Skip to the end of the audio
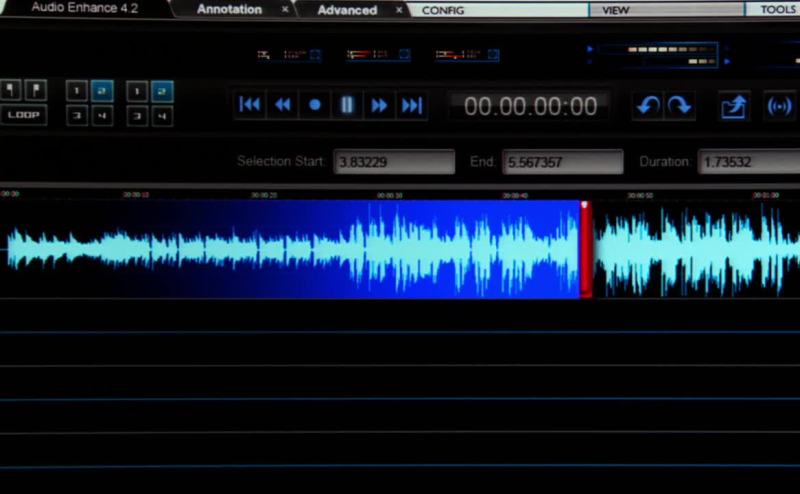 411,105
